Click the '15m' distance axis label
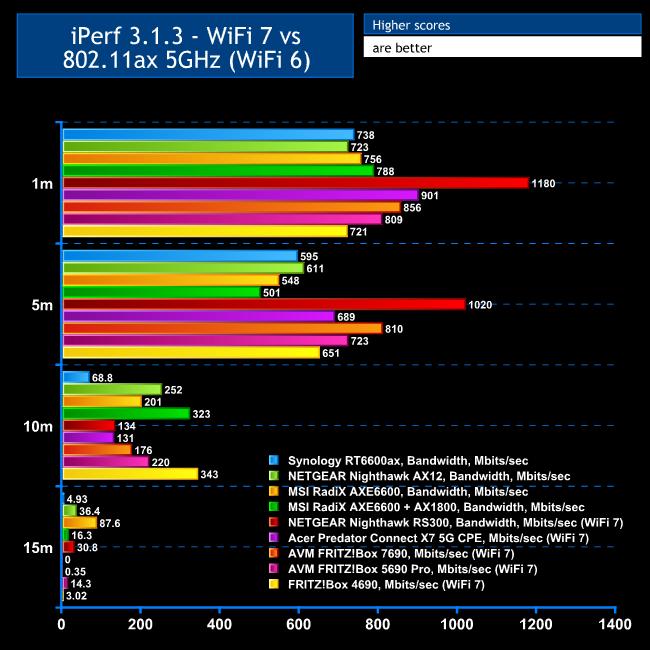This screenshot has width=650, height=650. click(x=38, y=548)
